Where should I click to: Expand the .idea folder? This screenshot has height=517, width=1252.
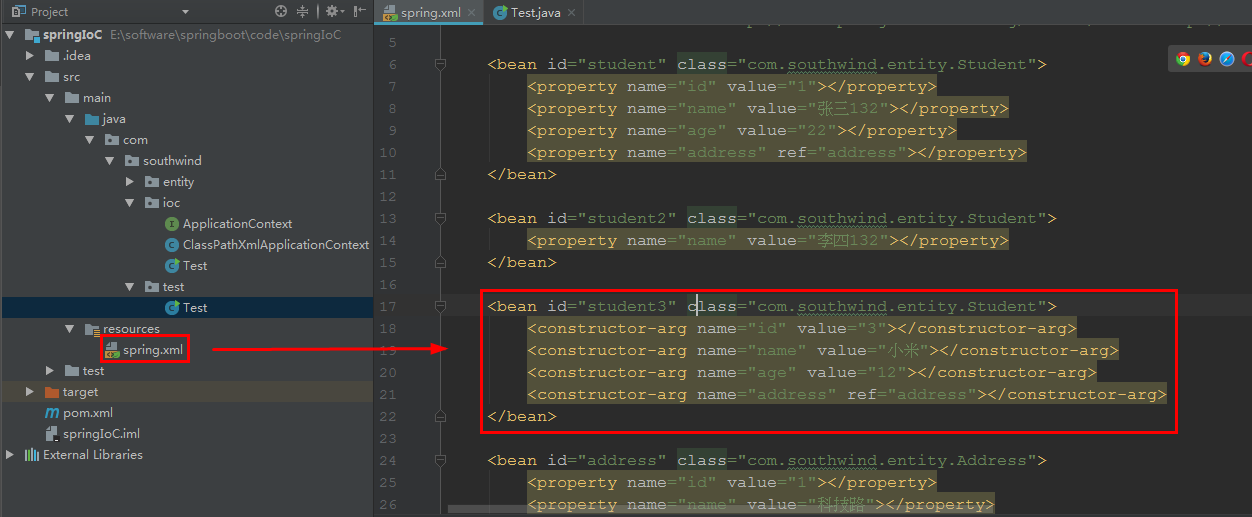pos(30,56)
